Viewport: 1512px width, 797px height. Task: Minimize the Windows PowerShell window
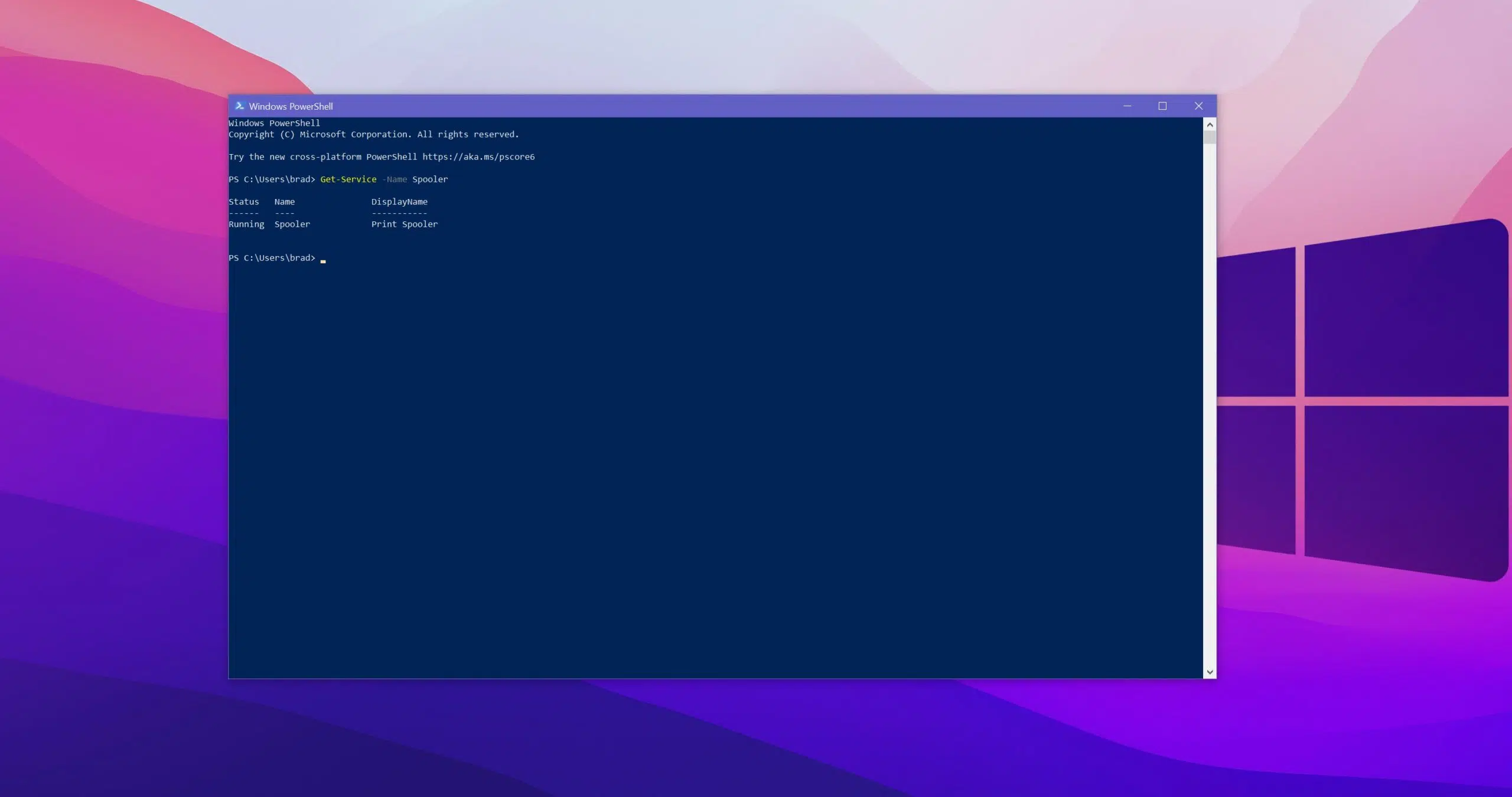[x=1127, y=106]
